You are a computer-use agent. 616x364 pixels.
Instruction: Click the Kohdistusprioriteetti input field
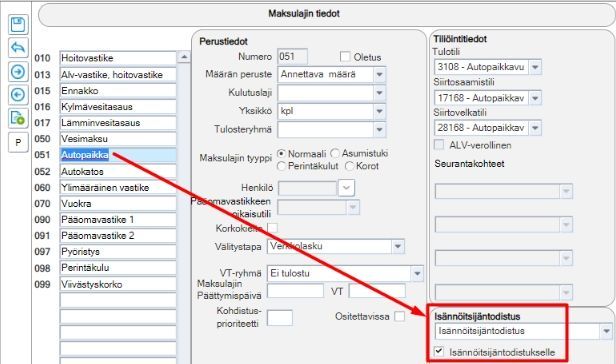point(280,318)
